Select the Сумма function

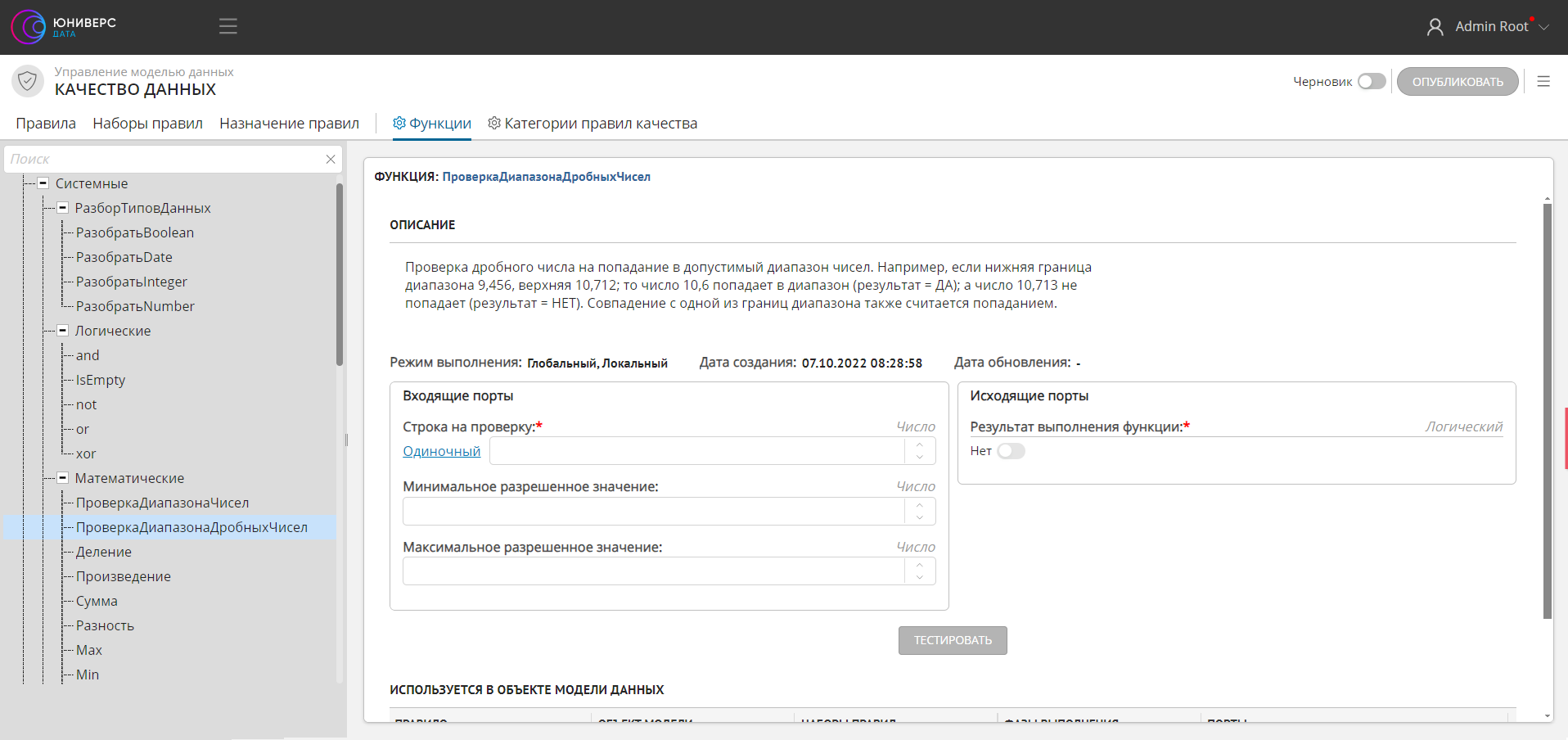tap(97, 601)
